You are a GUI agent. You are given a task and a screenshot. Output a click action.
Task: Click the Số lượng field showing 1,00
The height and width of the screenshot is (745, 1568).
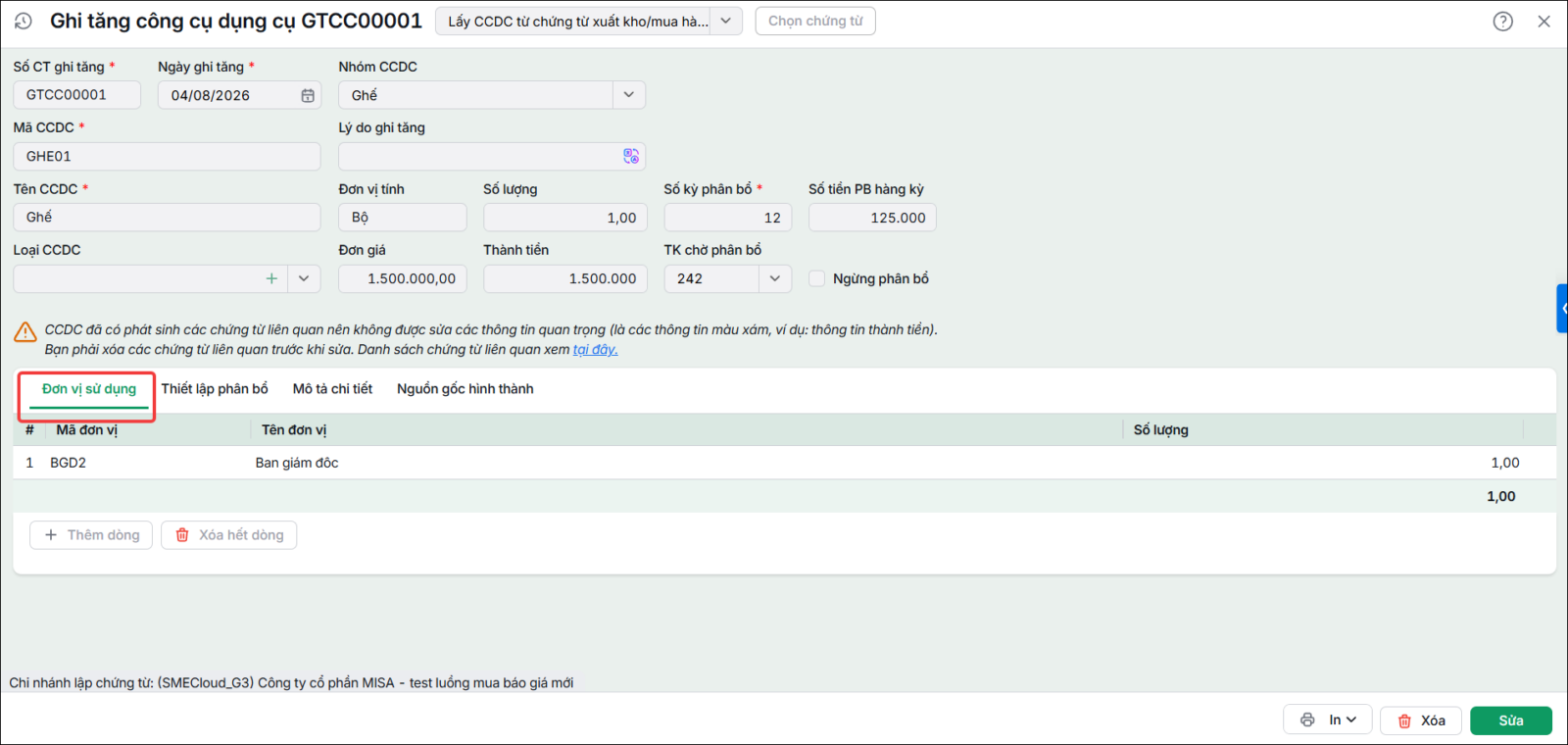point(565,218)
